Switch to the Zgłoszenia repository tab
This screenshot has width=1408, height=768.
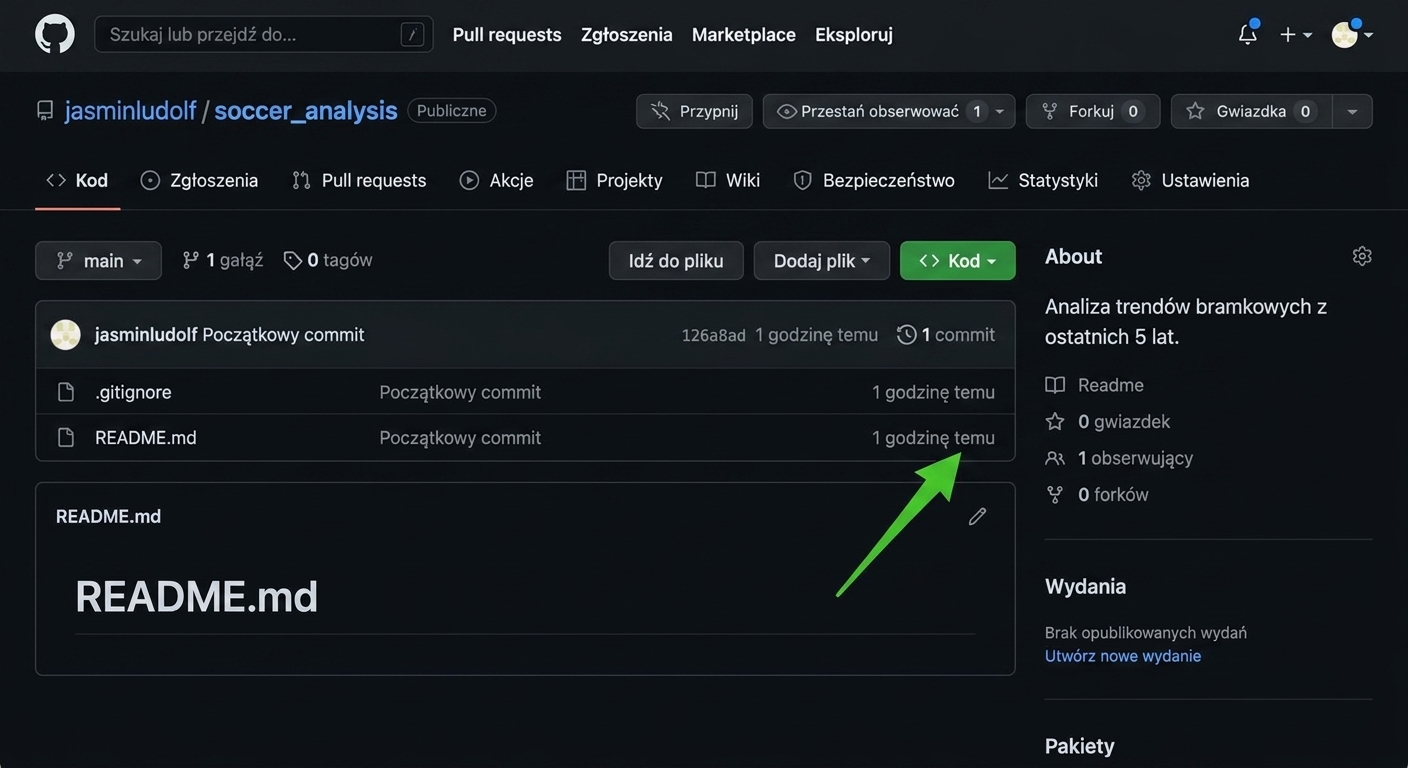click(199, 180)
